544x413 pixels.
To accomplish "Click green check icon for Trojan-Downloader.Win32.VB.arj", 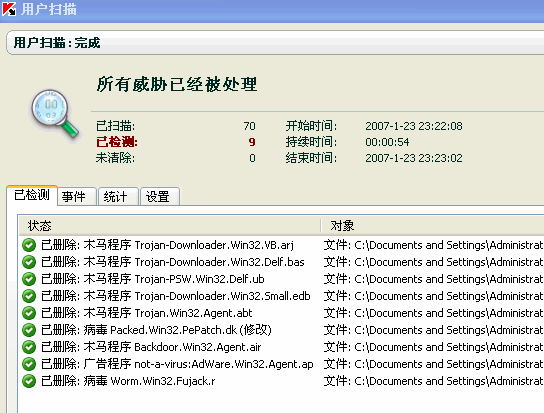I will pos(29,245).
